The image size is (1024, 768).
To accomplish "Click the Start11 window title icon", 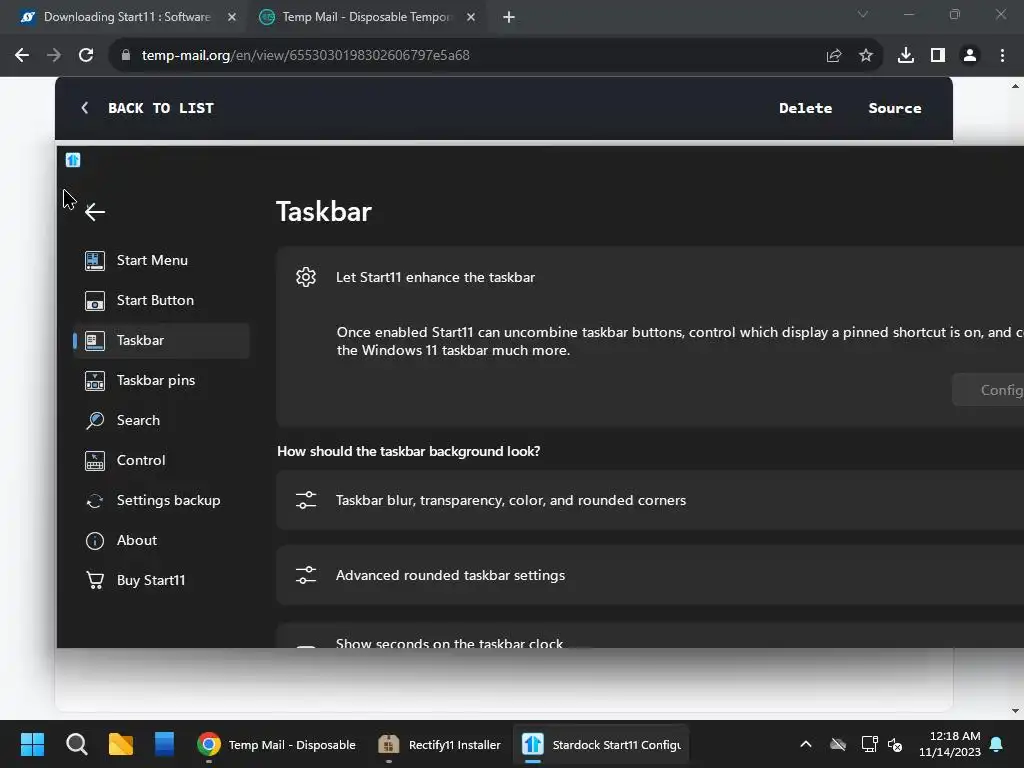I will click(x=72, y=160).
